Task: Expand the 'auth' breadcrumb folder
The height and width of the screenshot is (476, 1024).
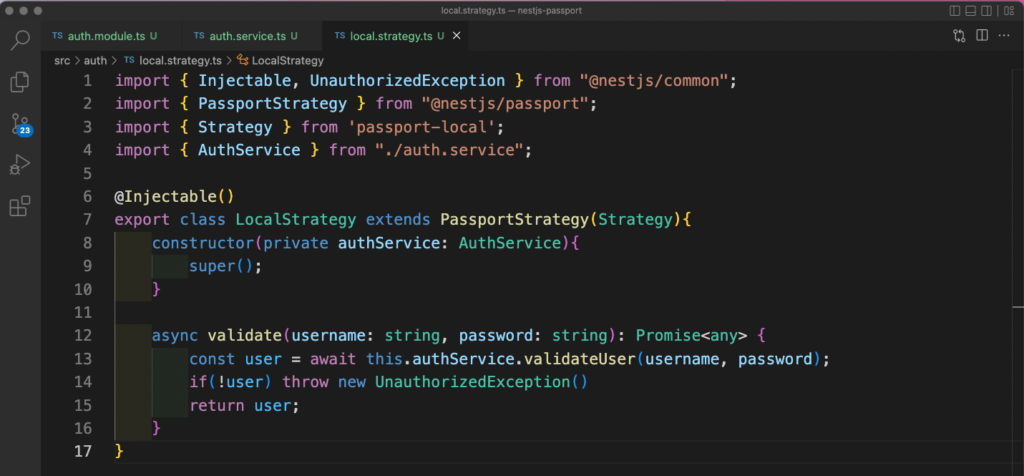Action: coord(96,60)
